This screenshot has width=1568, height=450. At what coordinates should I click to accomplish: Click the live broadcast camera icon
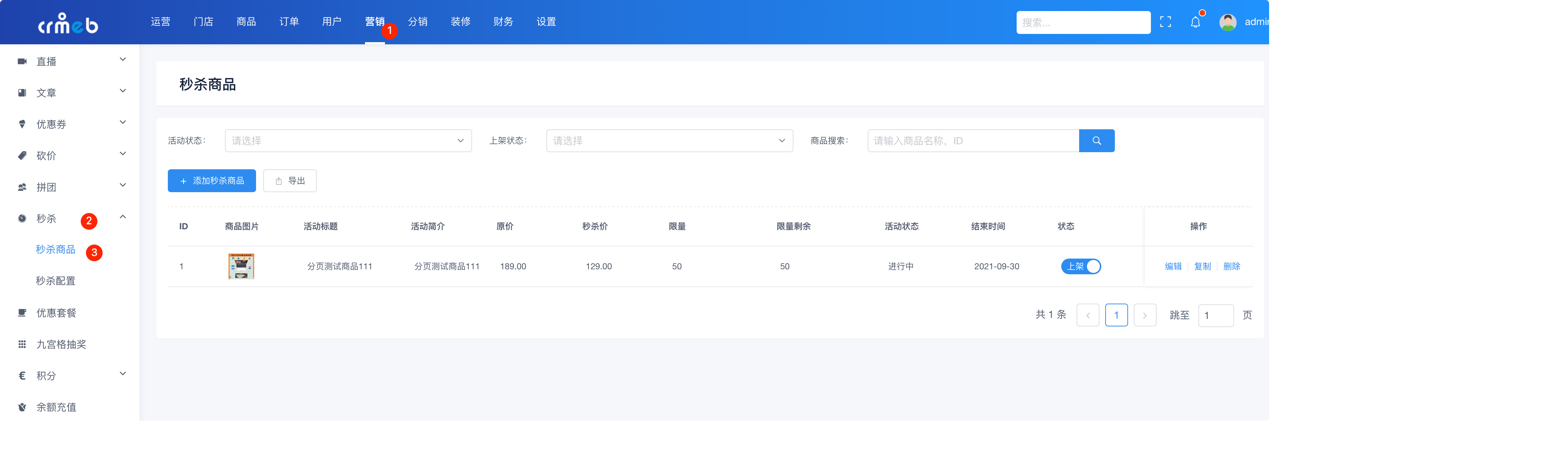[22, 61]
